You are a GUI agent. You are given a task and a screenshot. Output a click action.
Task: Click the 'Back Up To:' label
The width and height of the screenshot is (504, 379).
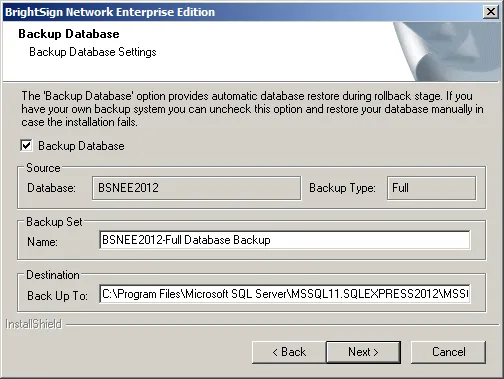(x=57, y=296)
